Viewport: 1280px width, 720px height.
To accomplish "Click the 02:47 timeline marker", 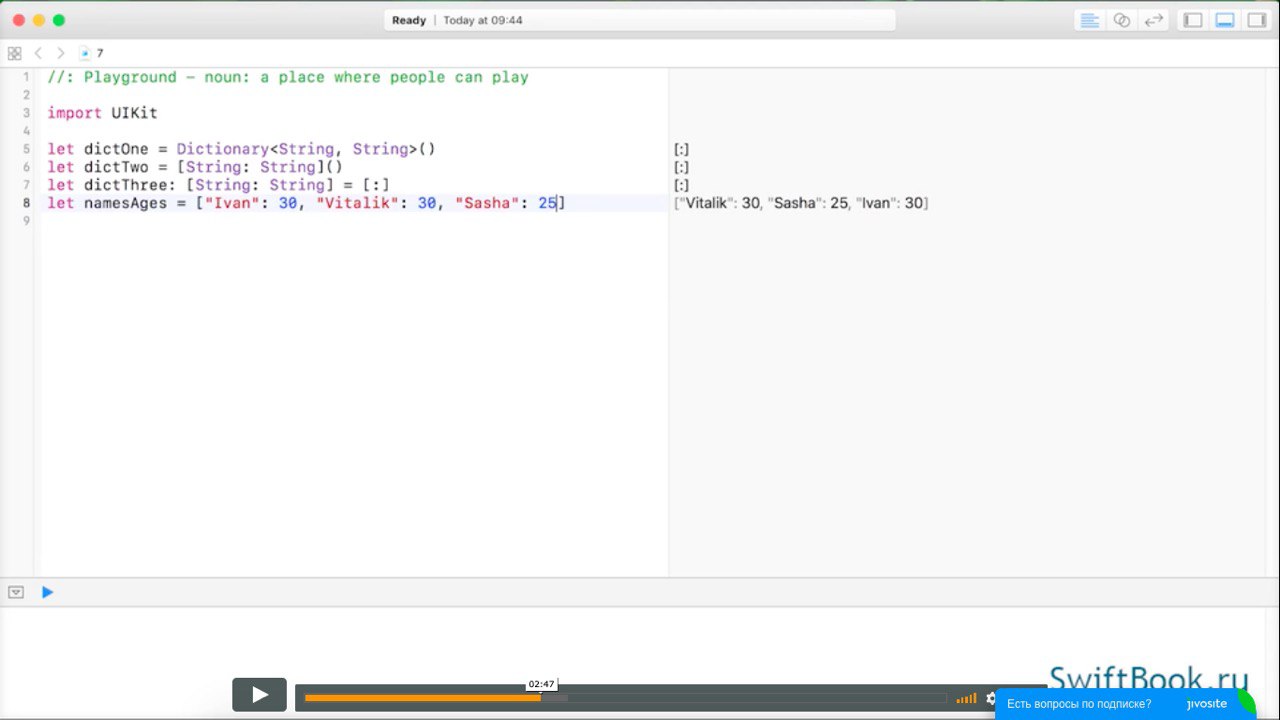I will (x=541, y=684).
